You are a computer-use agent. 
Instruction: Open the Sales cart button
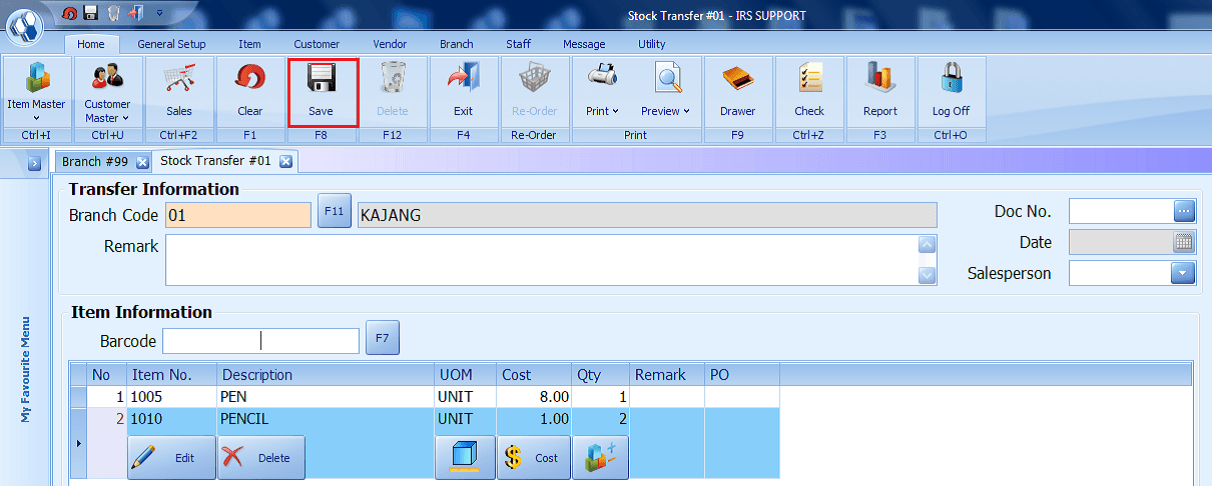179,91
